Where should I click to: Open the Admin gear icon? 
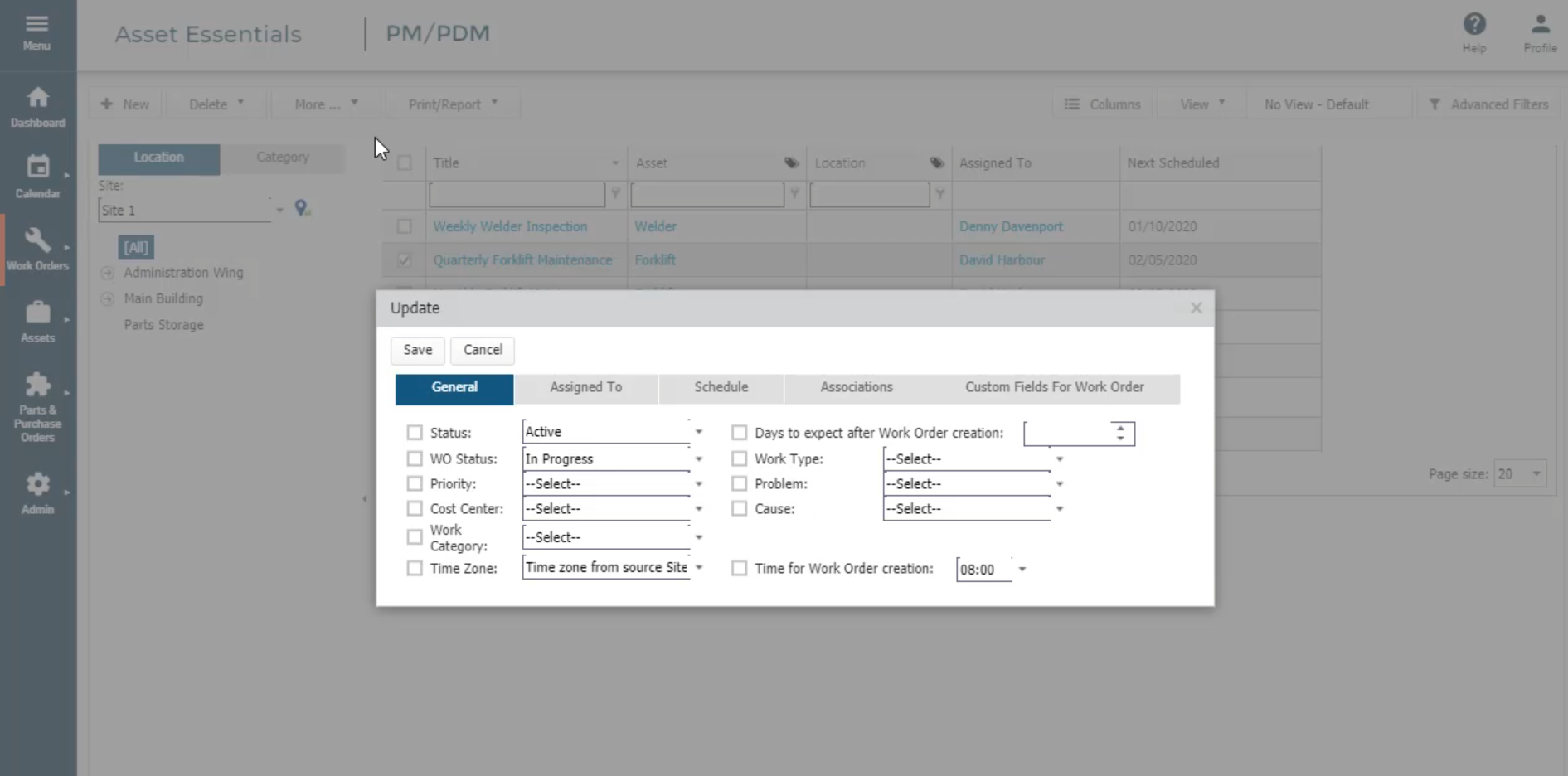37,485
